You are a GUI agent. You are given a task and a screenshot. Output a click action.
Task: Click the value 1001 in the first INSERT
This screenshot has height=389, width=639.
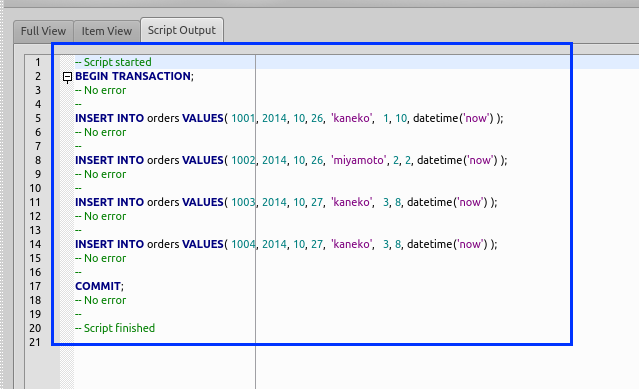coord(243,118)
